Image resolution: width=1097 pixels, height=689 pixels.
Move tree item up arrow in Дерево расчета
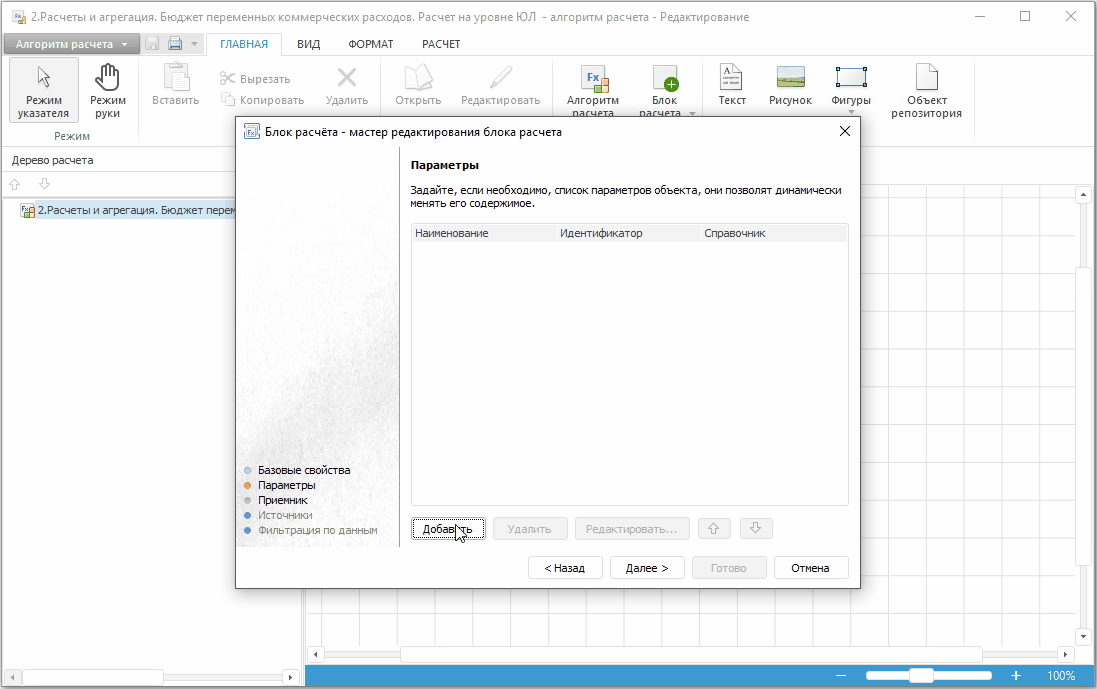[x=15, y=184]
